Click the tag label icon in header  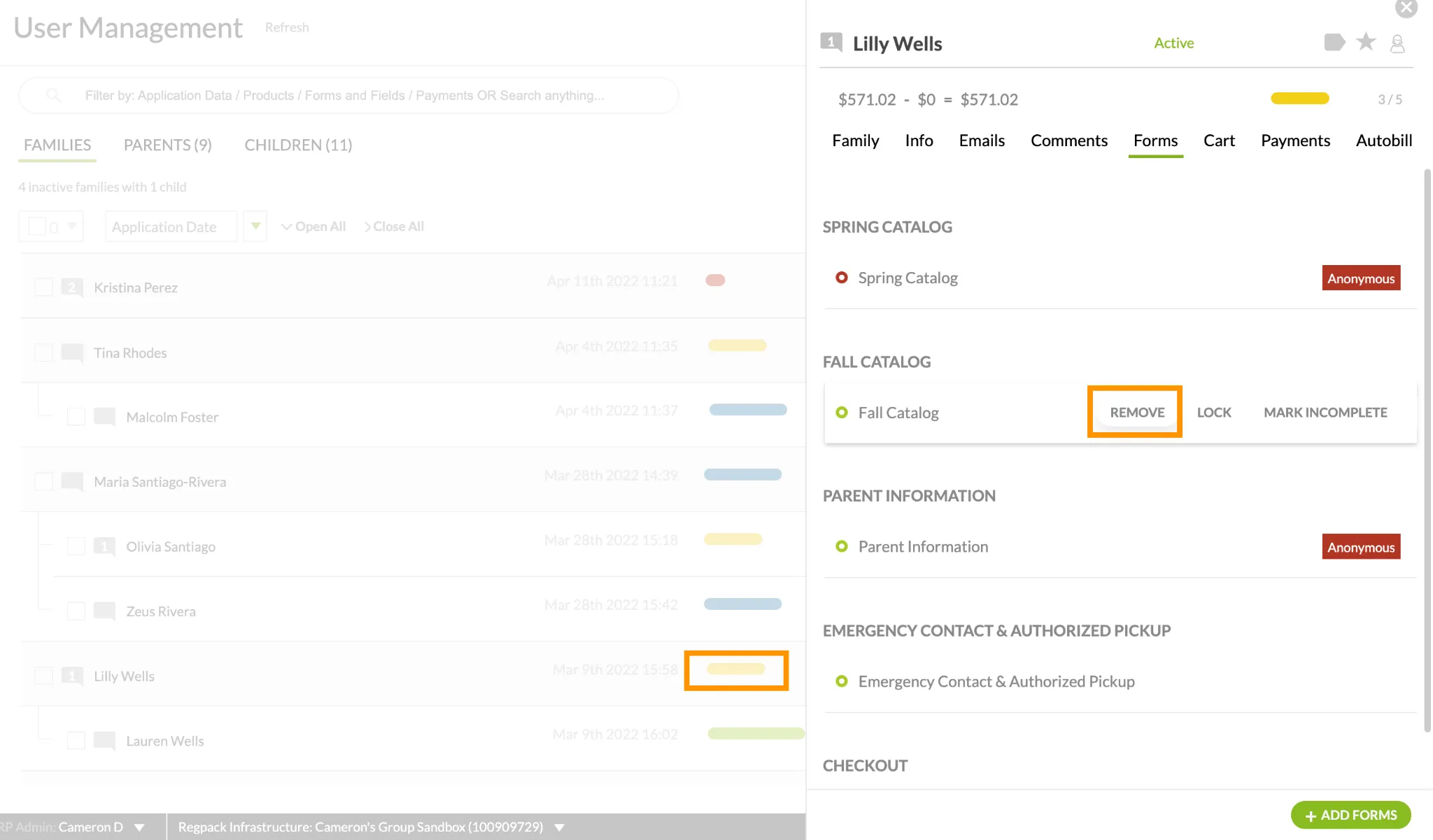[x=1334, y=43]
